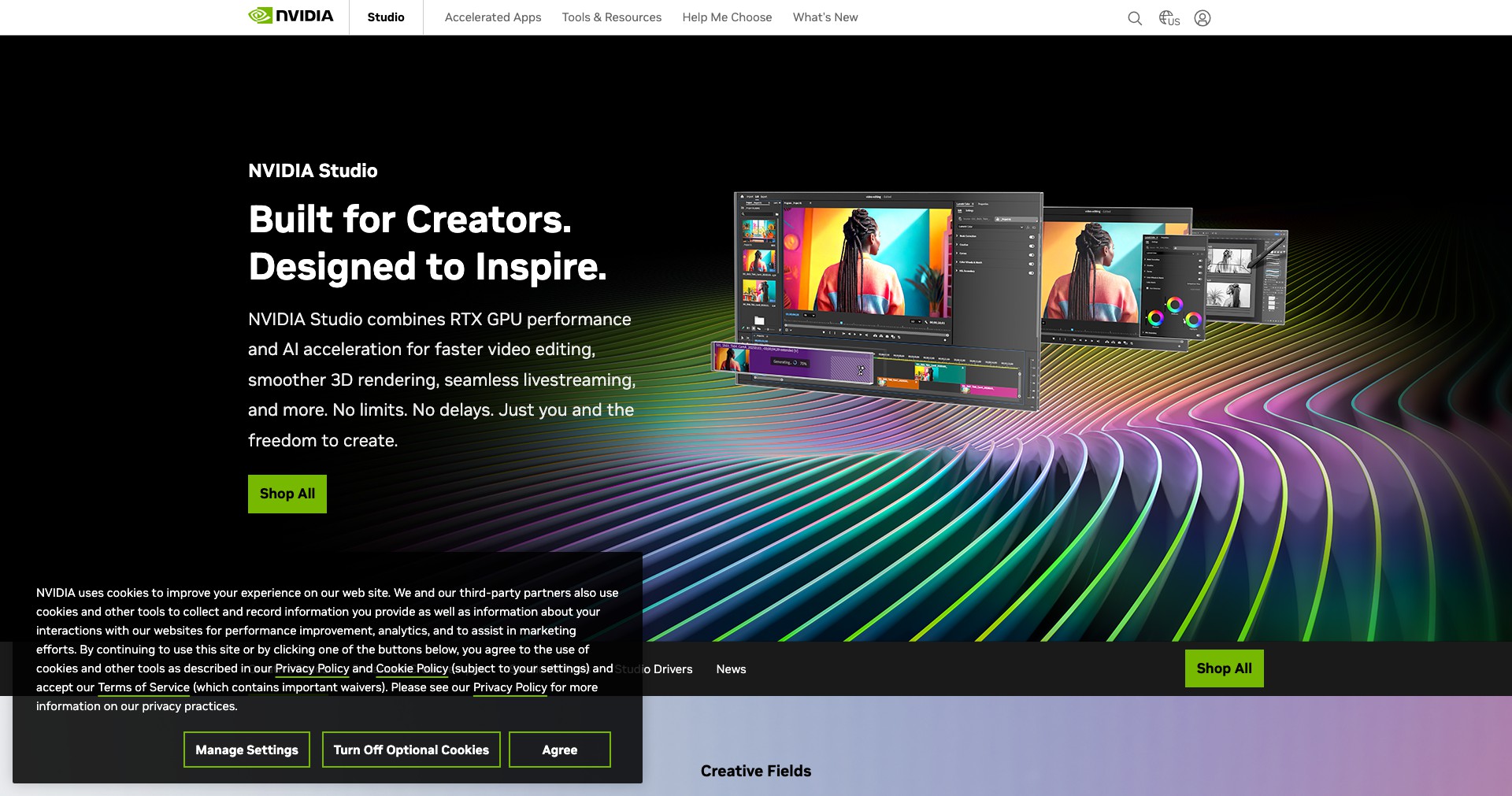The height and width of the screenshot is (796, 1512).
Task: Open the search magnifier icon
Action: [1135, 17]
